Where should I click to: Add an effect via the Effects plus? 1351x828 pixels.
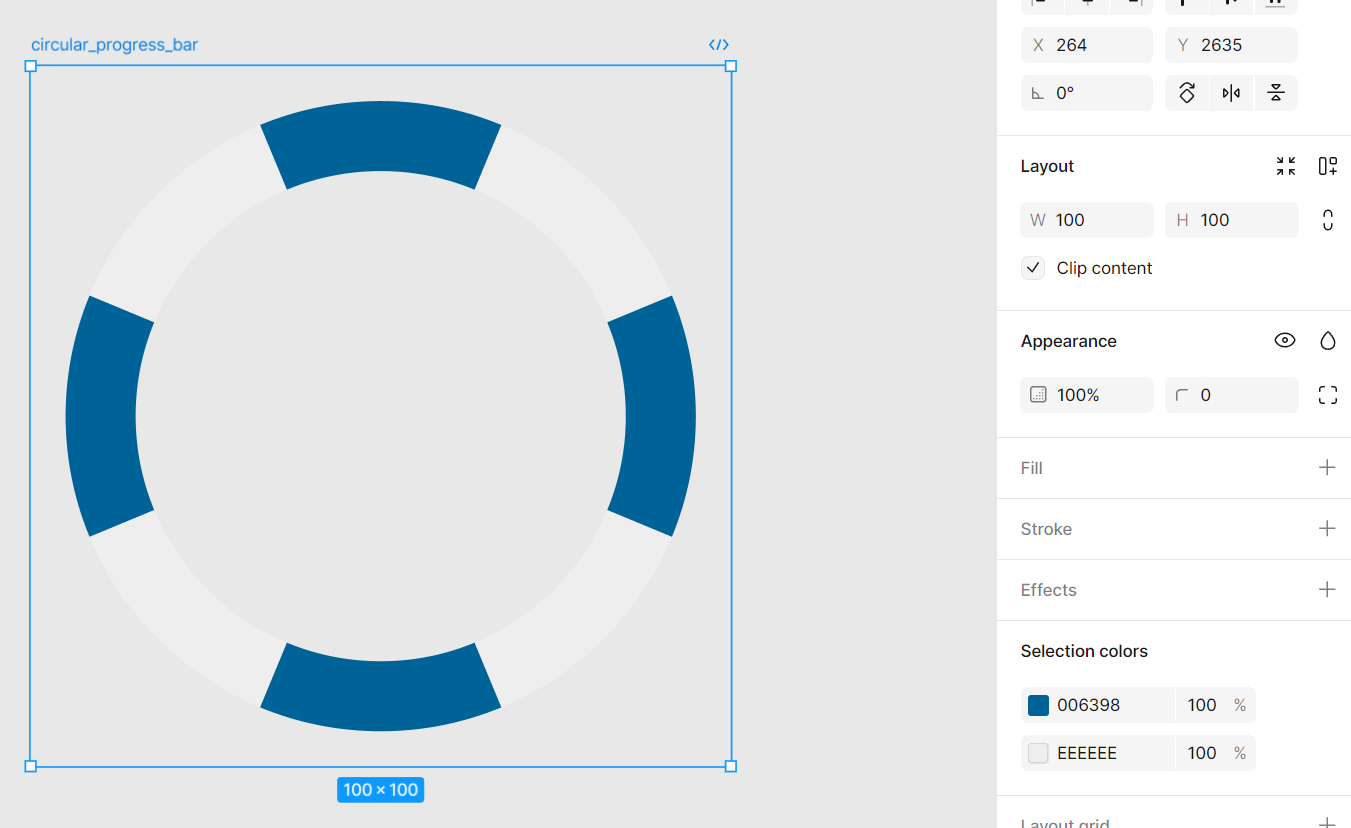click(1328, 589)
